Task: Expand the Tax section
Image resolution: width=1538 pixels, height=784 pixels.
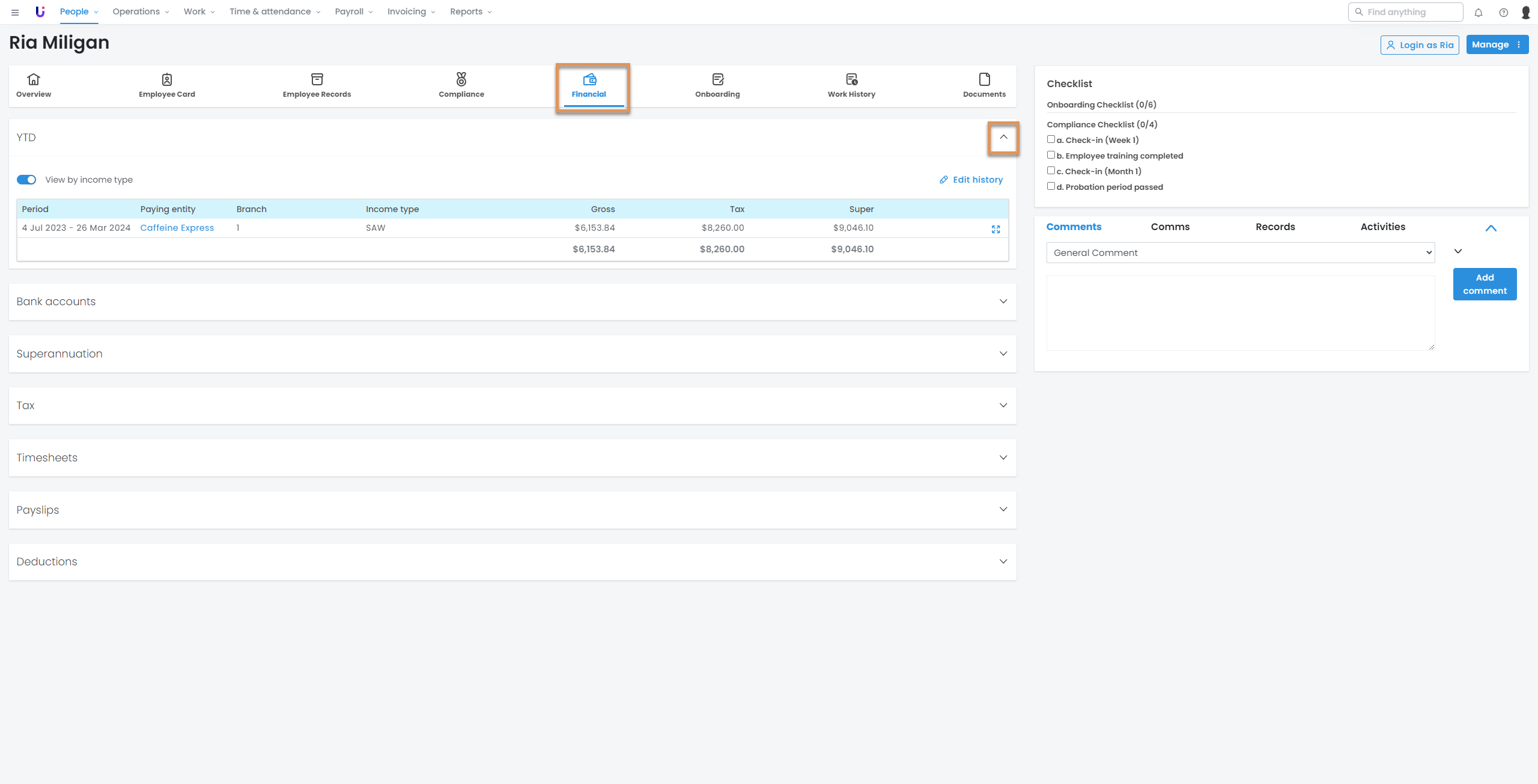Action: point(1003,406)
